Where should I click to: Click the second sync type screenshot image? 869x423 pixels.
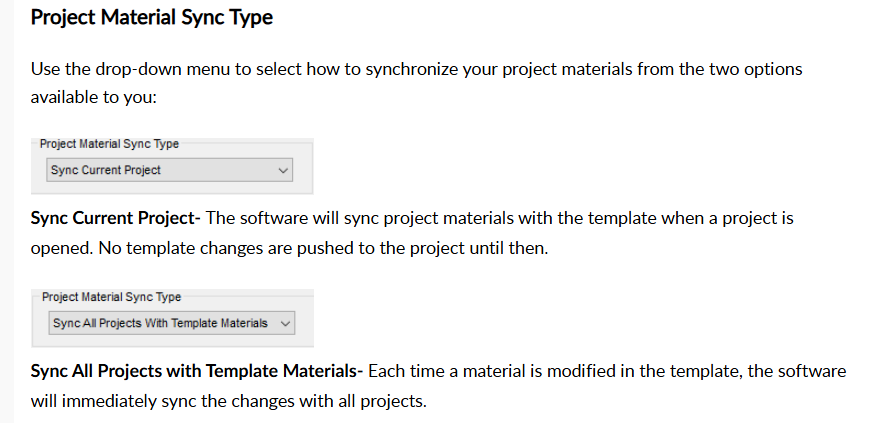(x=172, y=318)
